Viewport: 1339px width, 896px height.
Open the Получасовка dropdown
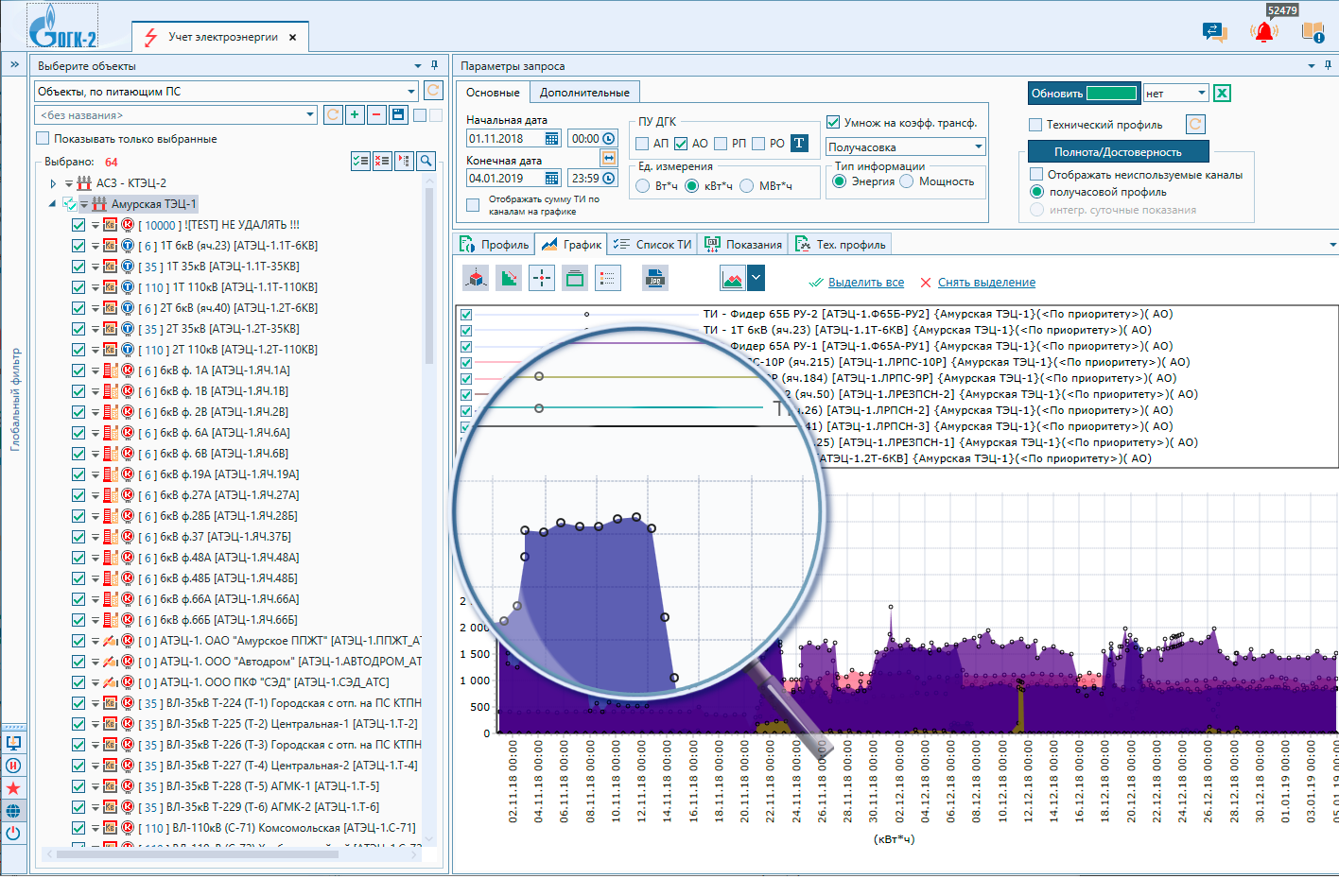906,146
